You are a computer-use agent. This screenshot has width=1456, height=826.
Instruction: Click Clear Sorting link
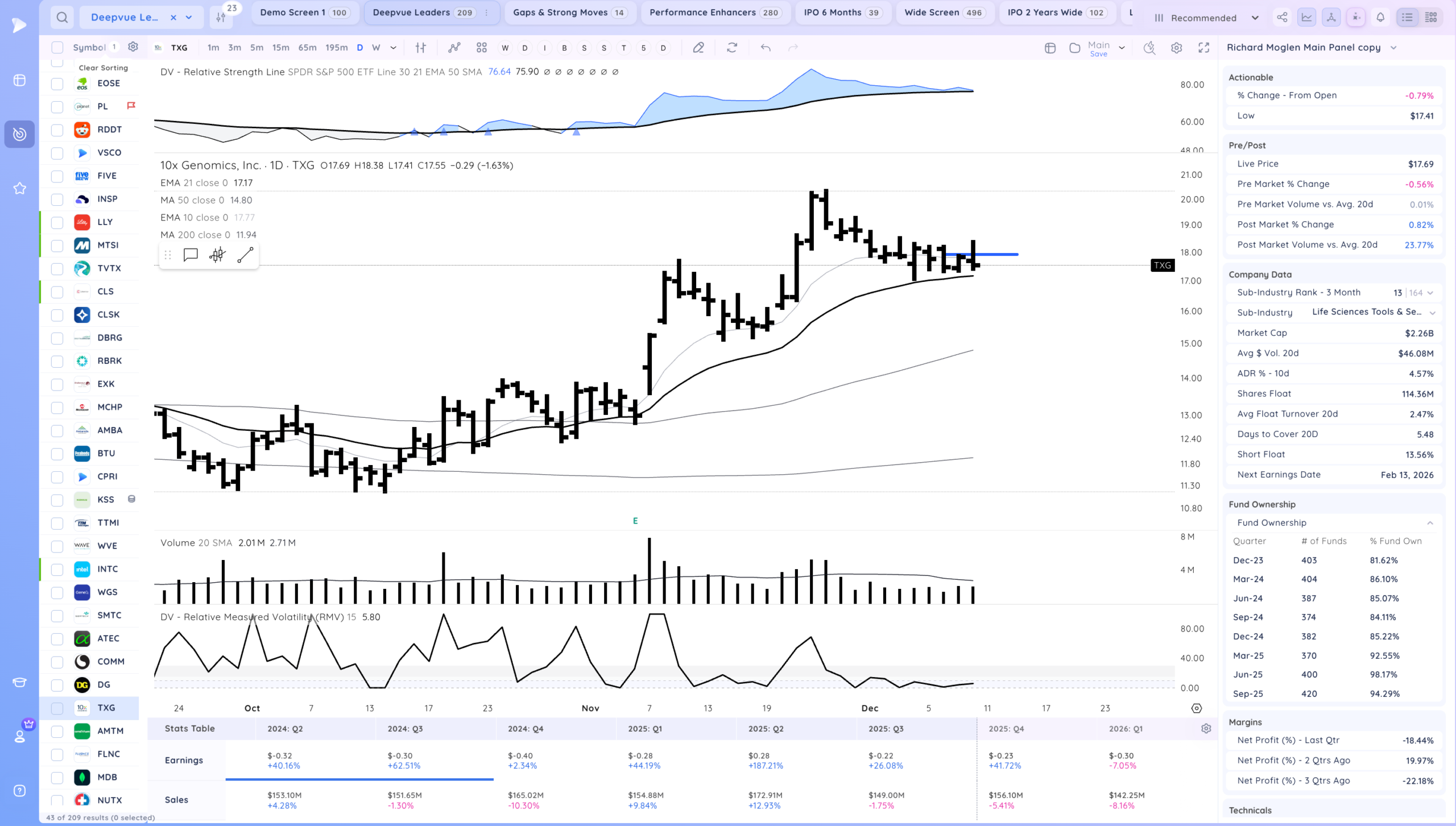pyautogui.click(x=103, y=68)
